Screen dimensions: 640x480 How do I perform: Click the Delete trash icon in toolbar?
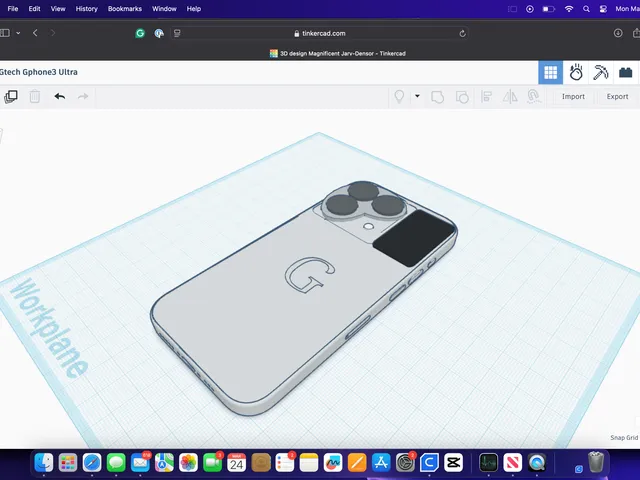point(35,97)
